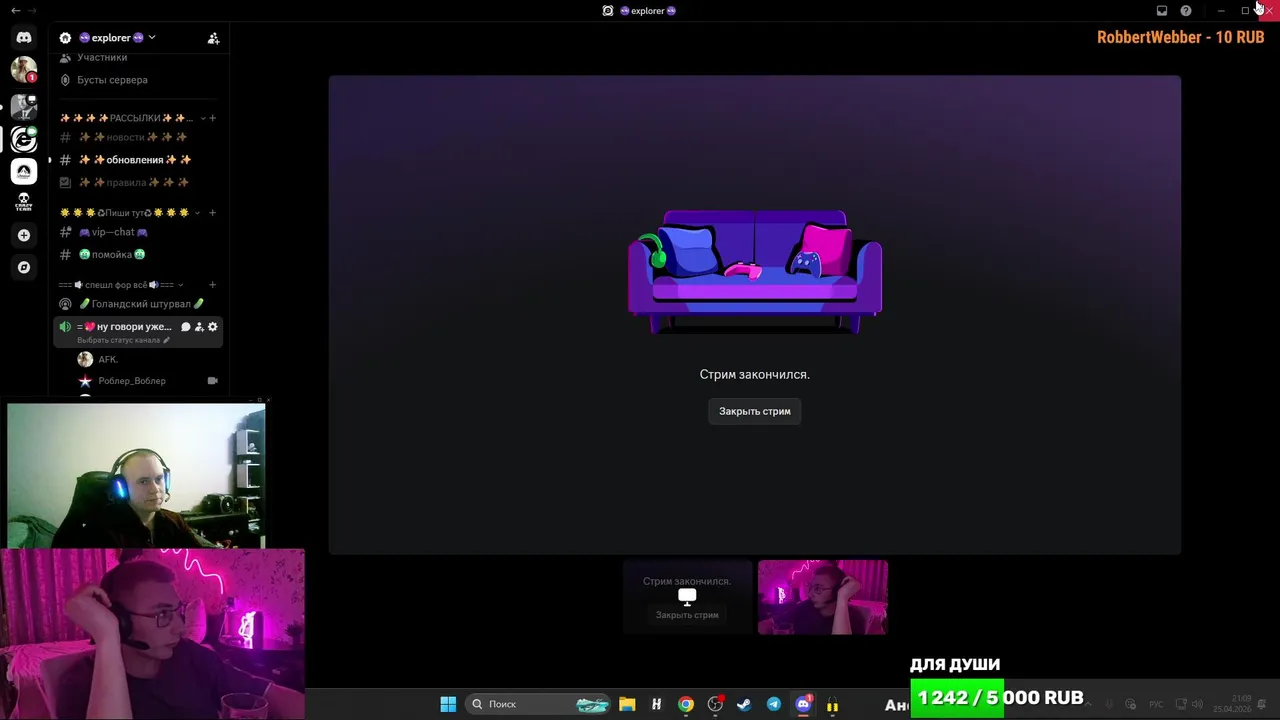
Task: Edit ну говори уже channel settings gear
Action: click(x=212, y=327)
